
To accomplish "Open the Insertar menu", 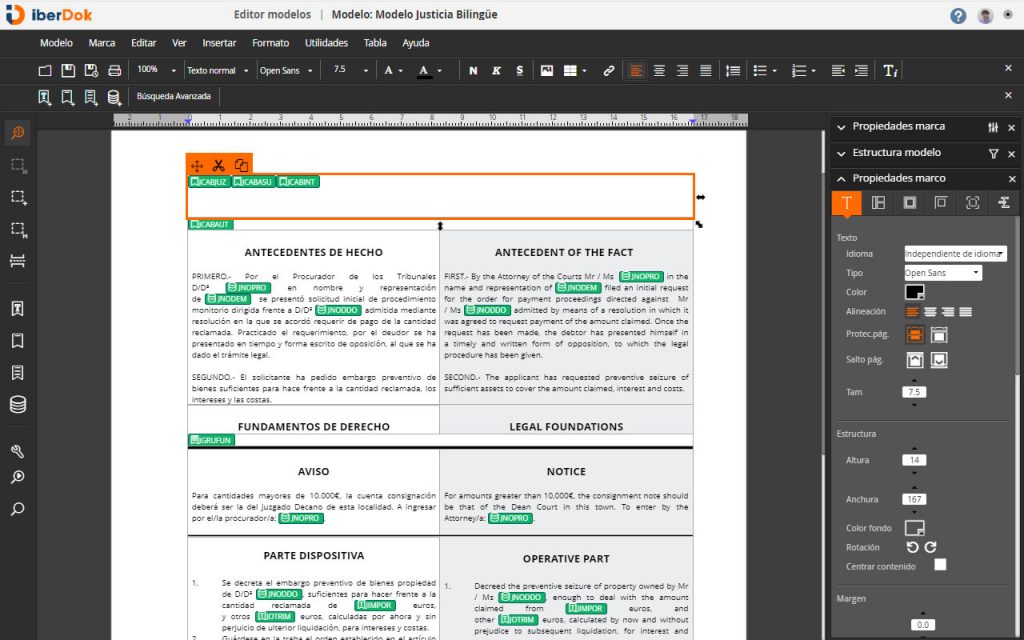I will pos(219,43).
